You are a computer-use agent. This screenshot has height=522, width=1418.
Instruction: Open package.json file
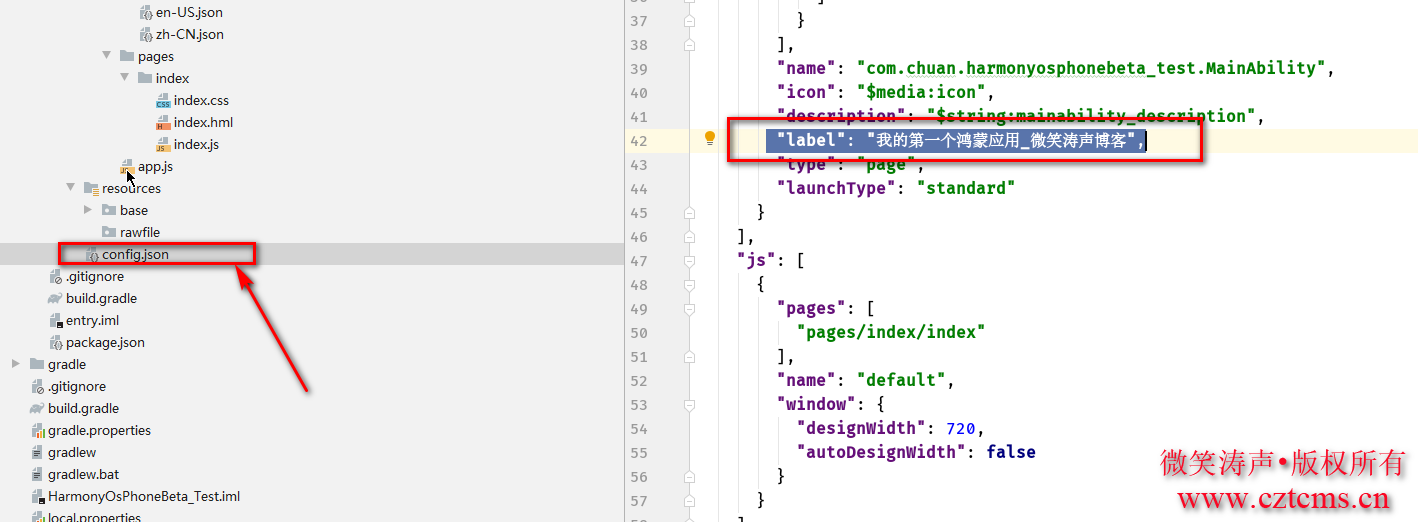coord(105,342)
